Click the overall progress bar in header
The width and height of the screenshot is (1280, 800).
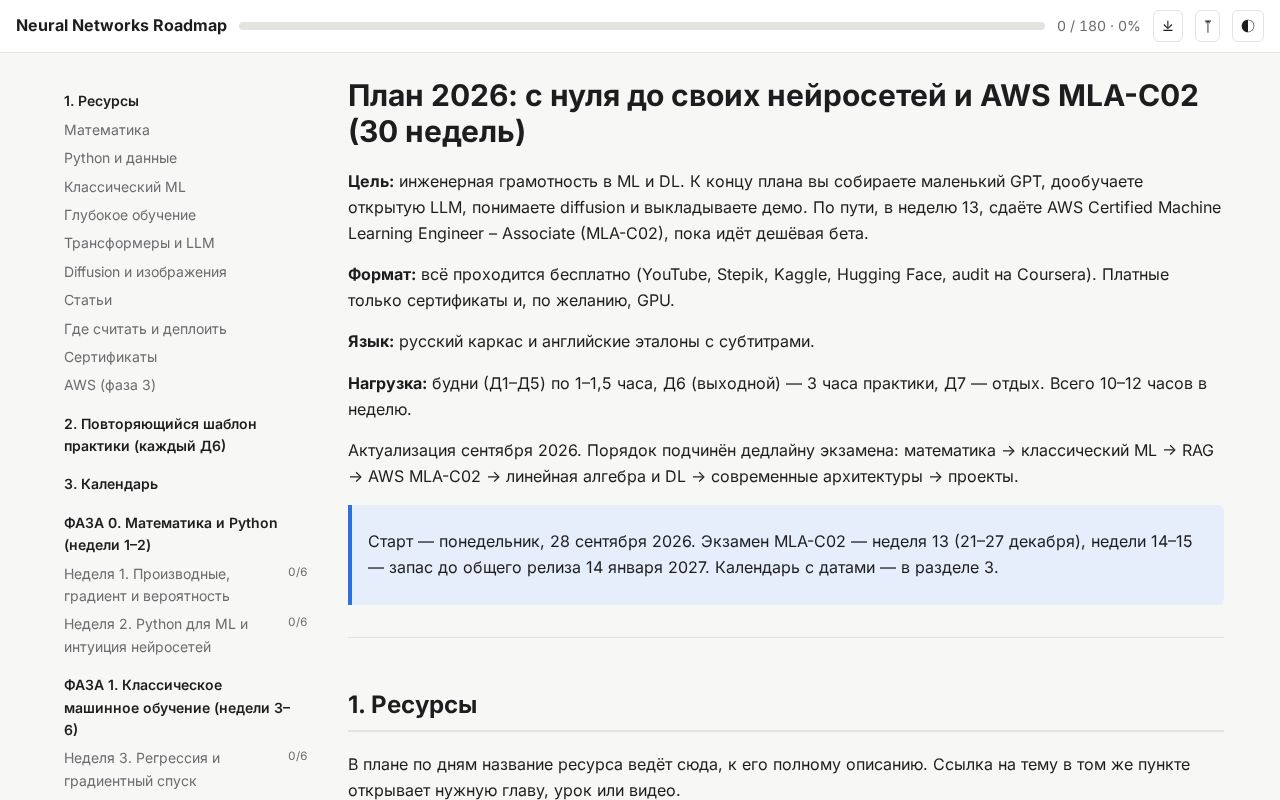coord(642,26)
